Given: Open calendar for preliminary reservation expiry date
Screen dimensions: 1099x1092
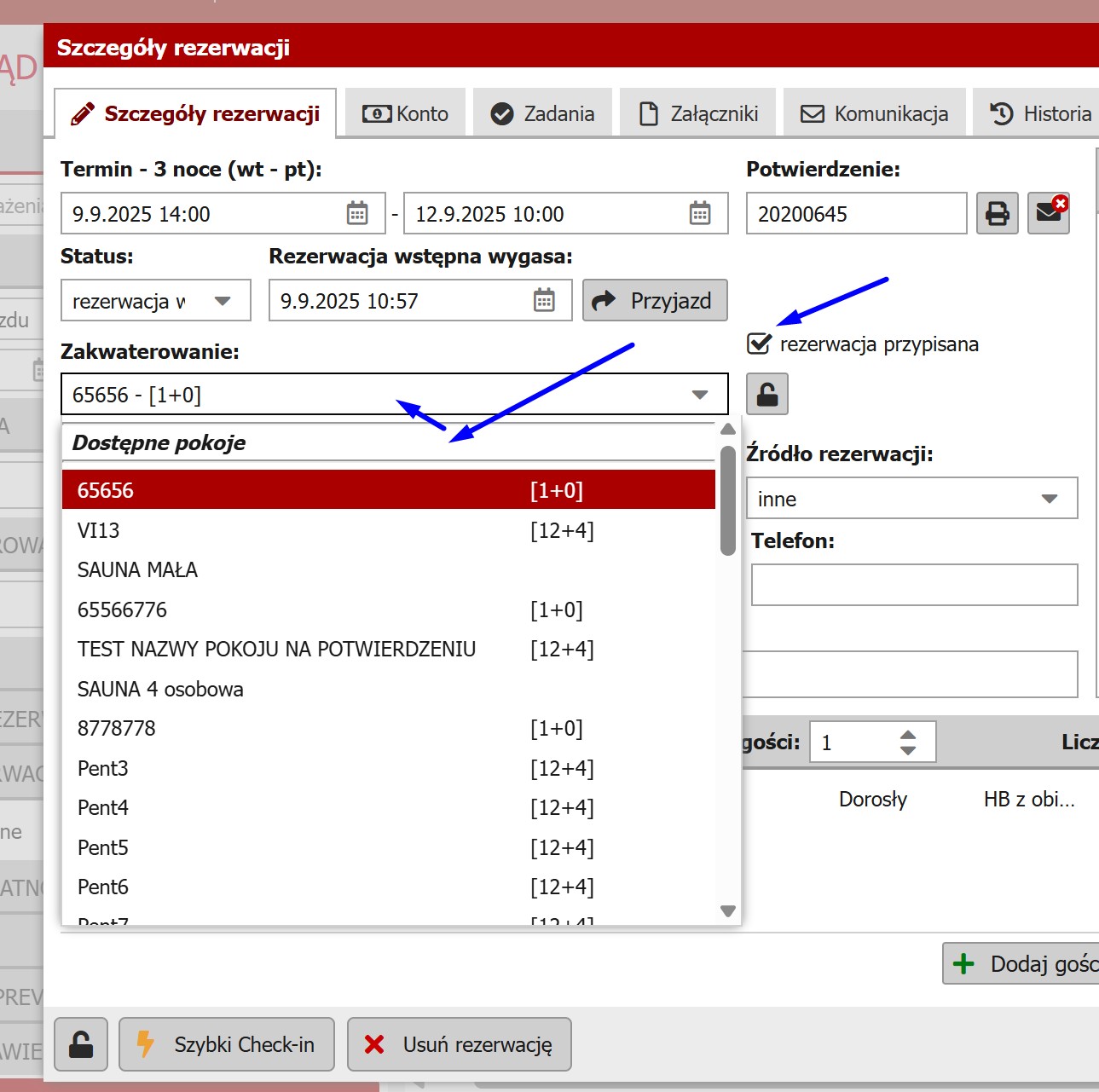Looking at the screenshot, I should [x=544, y=300].
